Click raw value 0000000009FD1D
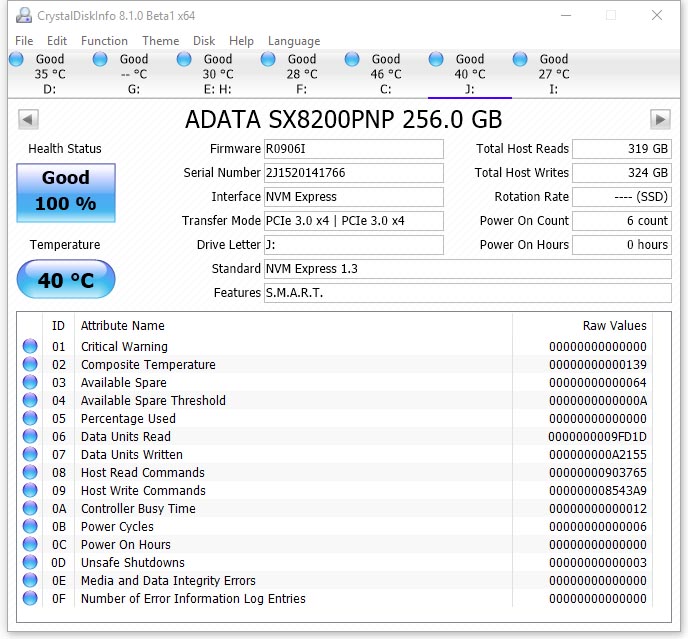688x639 pixels. [x=597, y=437]
